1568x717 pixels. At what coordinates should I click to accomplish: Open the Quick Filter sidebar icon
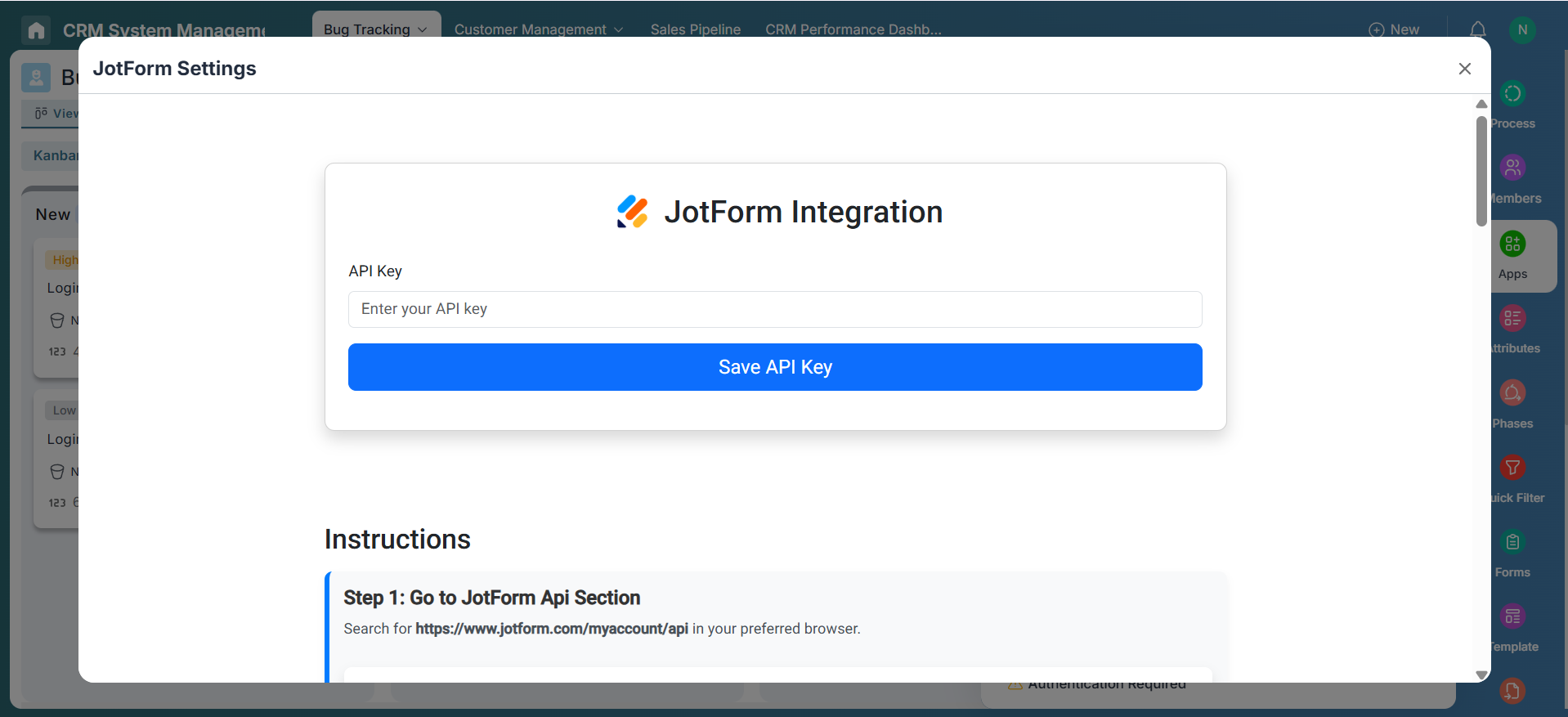[1512, 468]
